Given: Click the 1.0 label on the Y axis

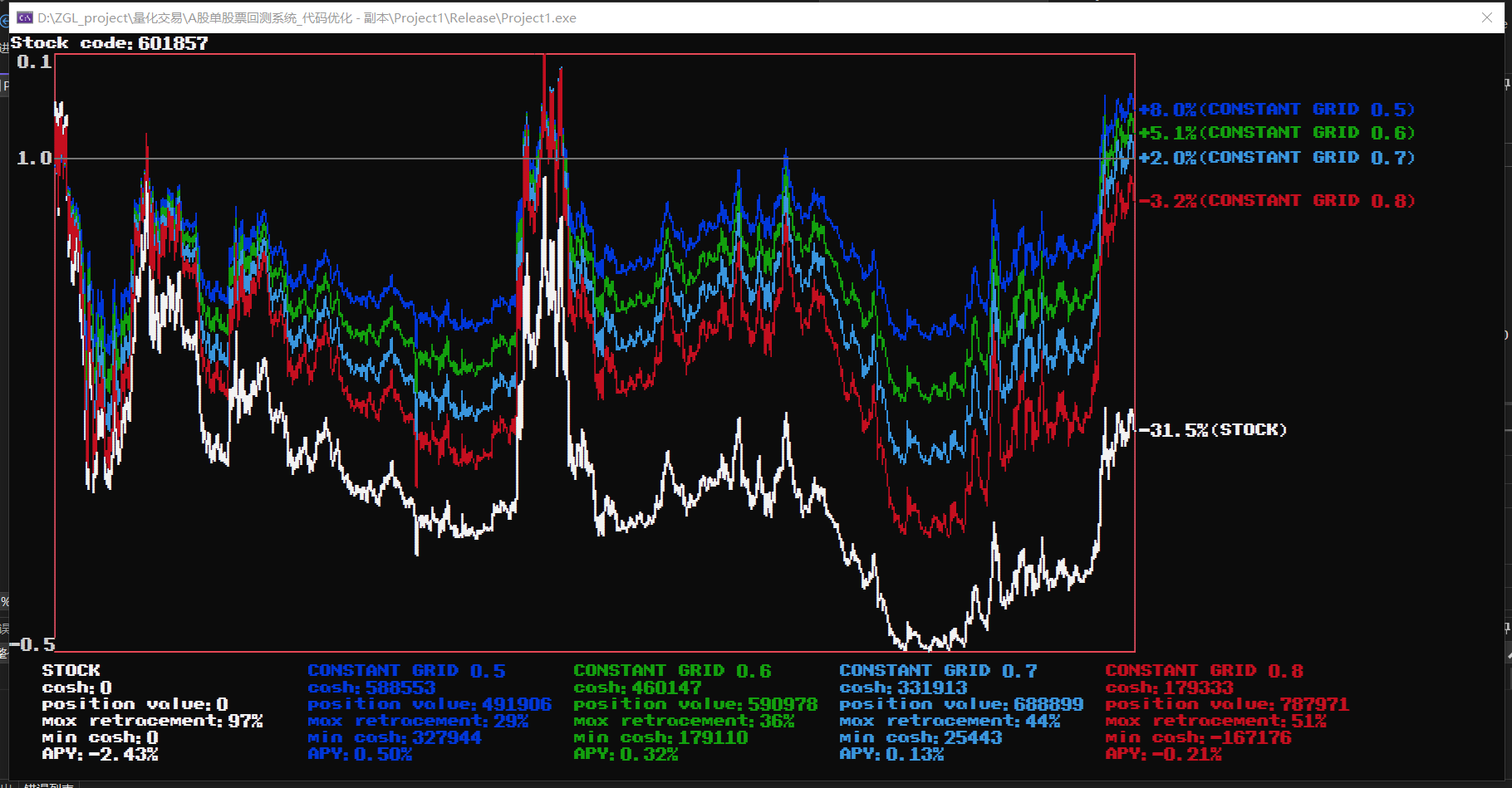Looking at the screenshot, I should (x=34, y=158).
